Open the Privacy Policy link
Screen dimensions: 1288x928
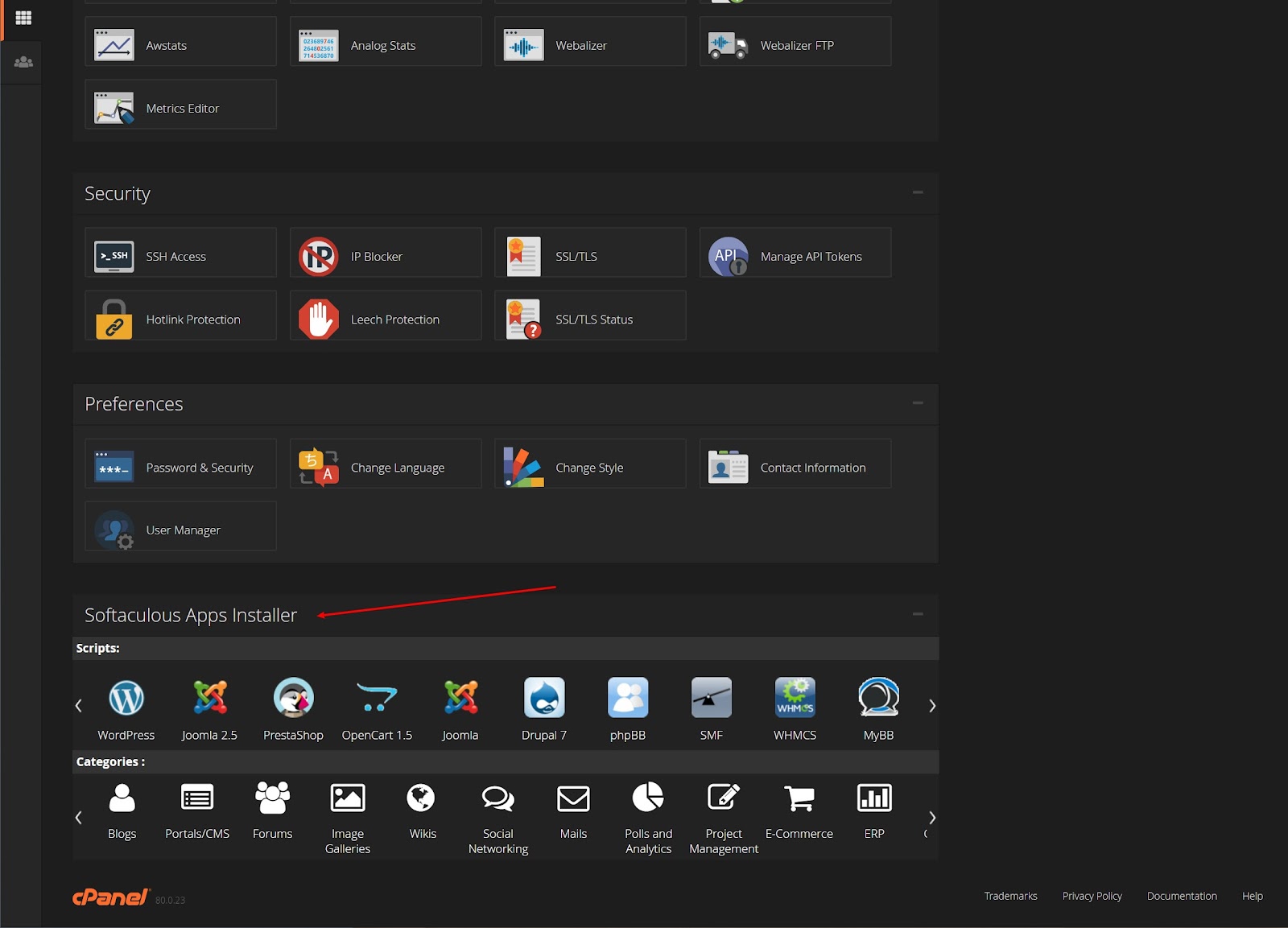tap(1092, 896)
